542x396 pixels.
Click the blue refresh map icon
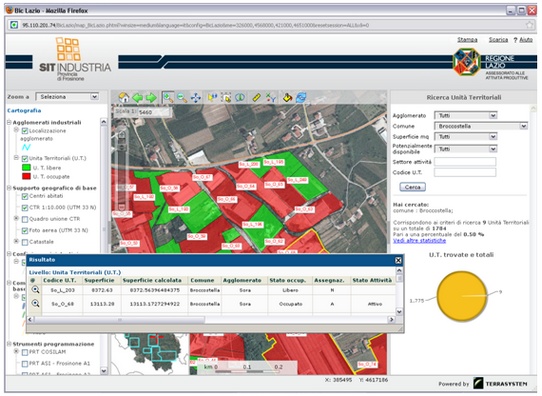[301, 98]
